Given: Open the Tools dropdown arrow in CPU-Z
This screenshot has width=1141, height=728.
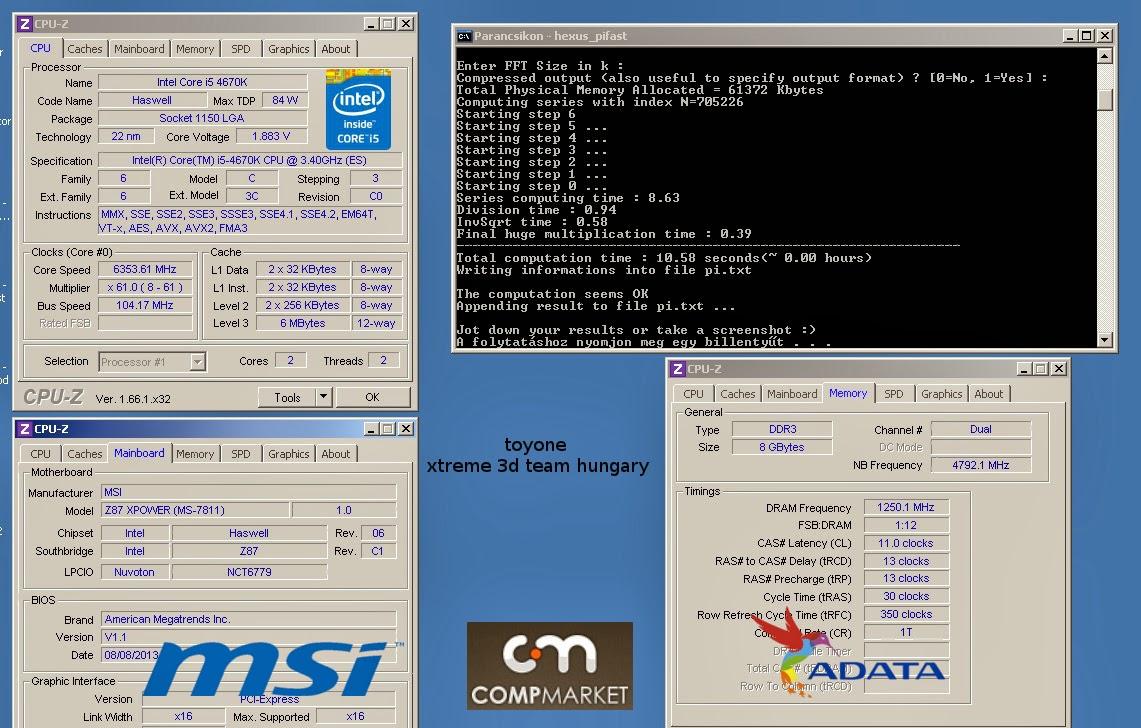Looking at the screenshot, I should [x=324, y=397].
